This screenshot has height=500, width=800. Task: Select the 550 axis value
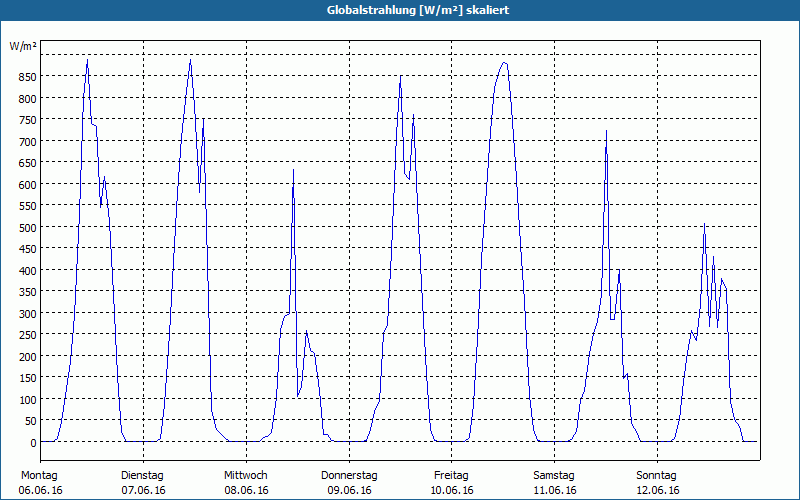(x=28, y=206)
